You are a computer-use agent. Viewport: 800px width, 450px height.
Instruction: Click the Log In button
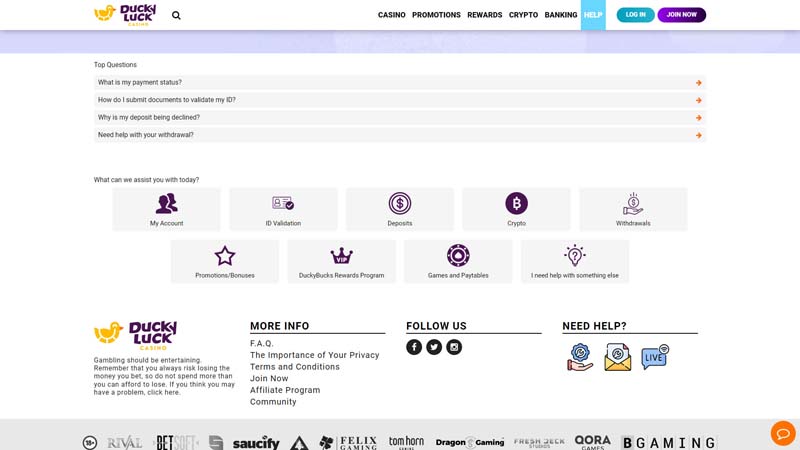[635, 15]
